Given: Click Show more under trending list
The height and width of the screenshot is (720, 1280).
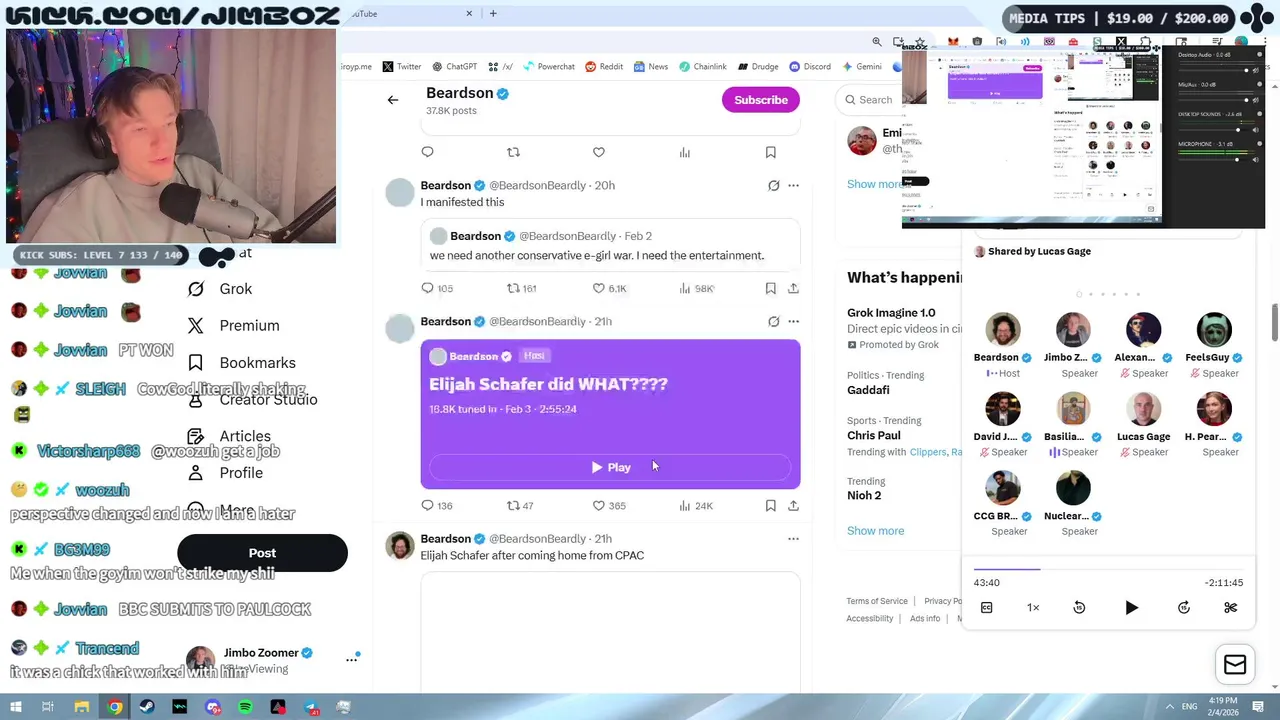Looking at the screenshot, I should click(875, 531).
